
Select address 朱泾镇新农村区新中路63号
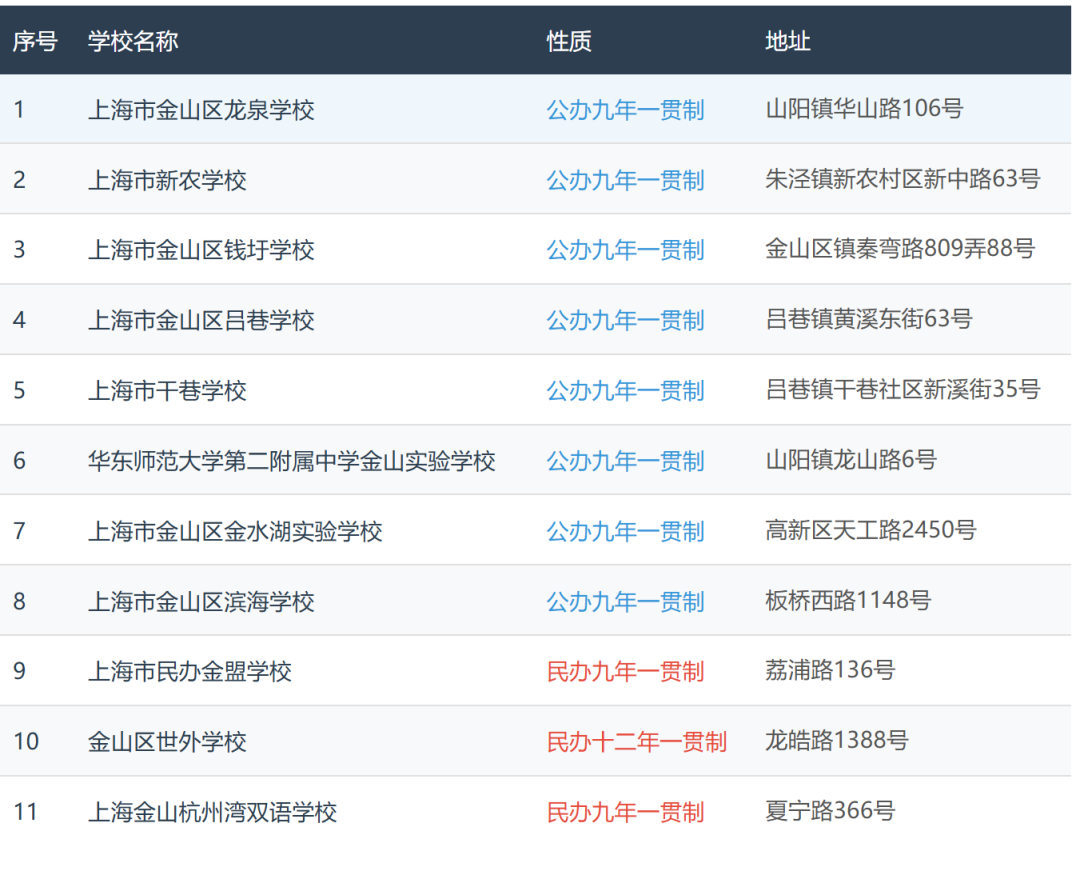coord(903,179)
